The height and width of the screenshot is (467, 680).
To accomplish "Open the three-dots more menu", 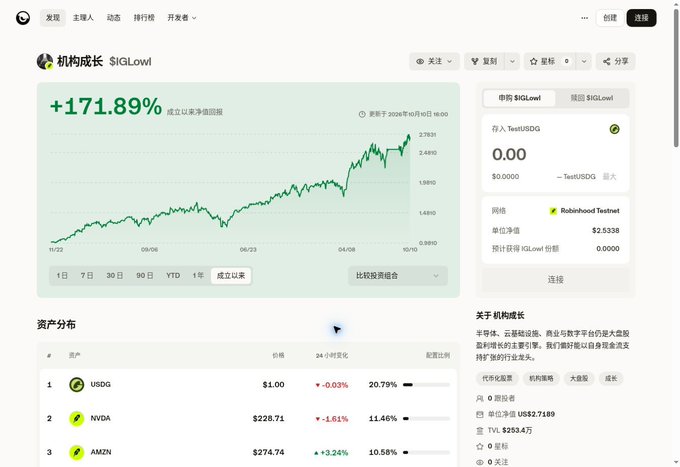I will pos(585,18).
